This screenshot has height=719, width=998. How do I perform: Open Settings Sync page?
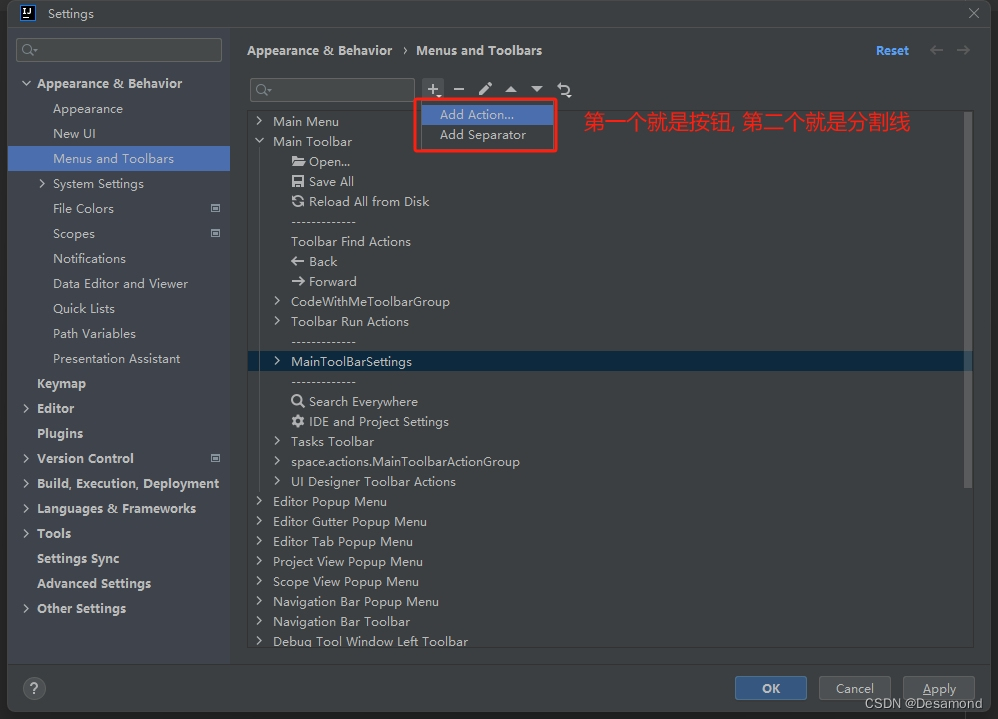click(x=78, y=558)
